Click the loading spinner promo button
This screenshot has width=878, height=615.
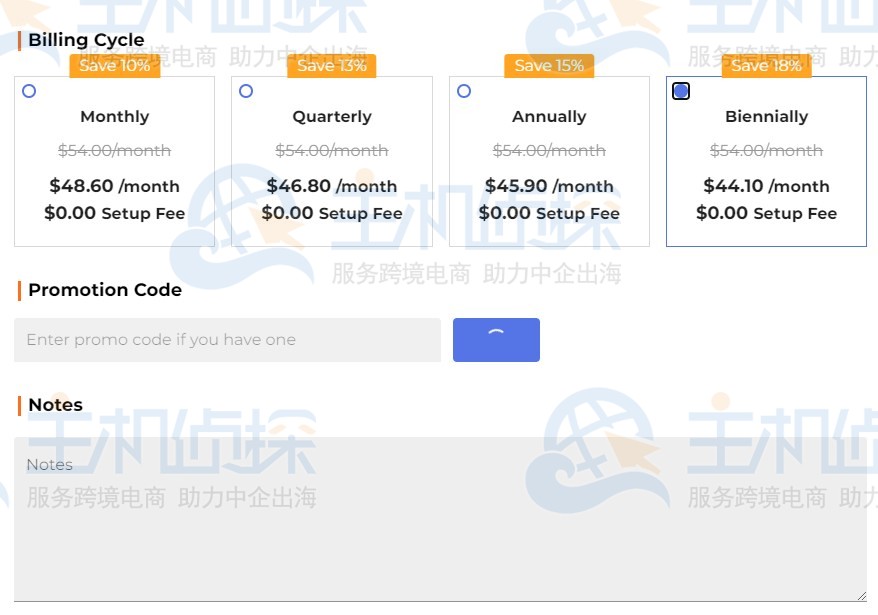pyautogui.click(x=496, y=340)
